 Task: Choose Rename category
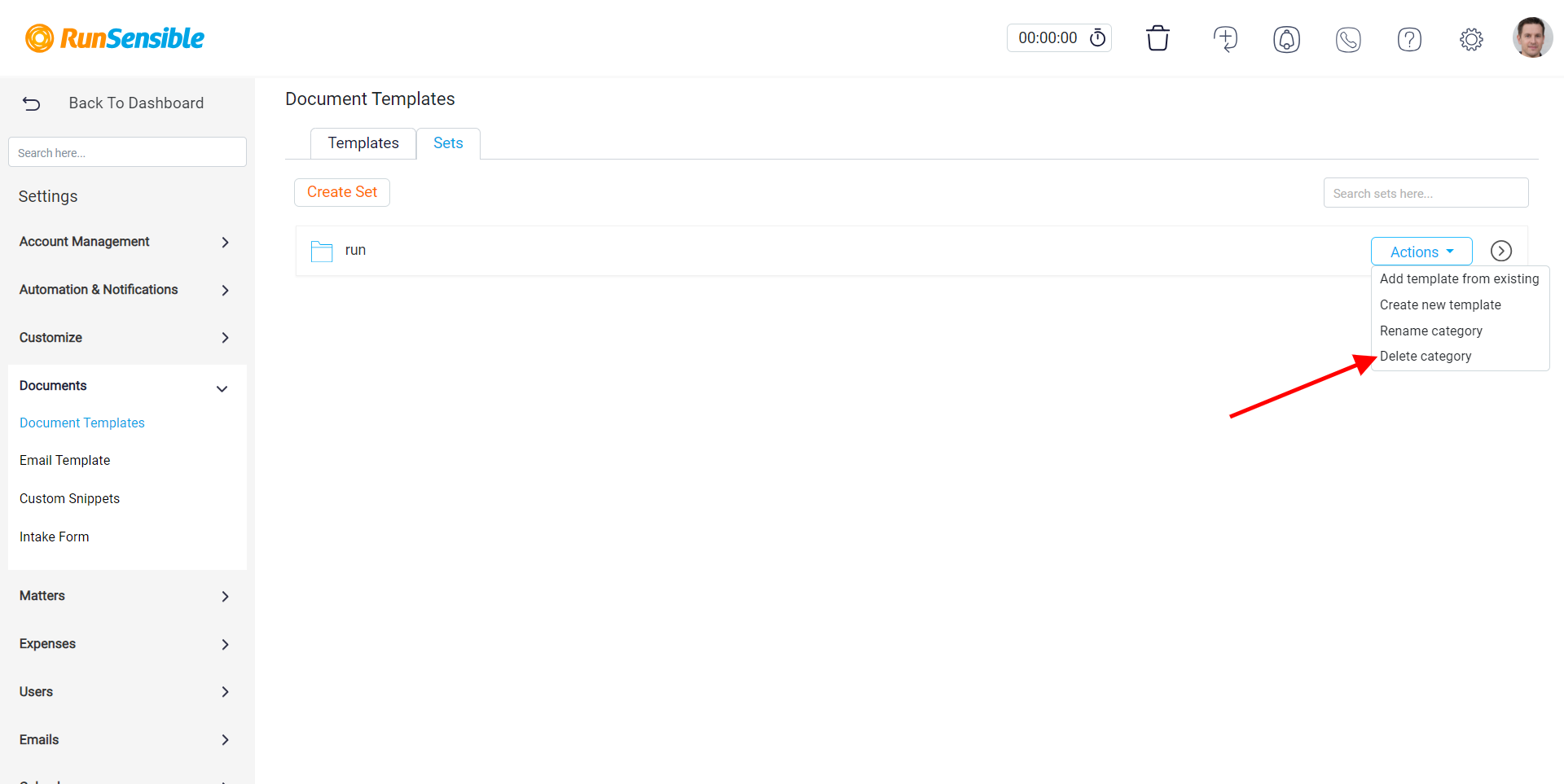1431,331
